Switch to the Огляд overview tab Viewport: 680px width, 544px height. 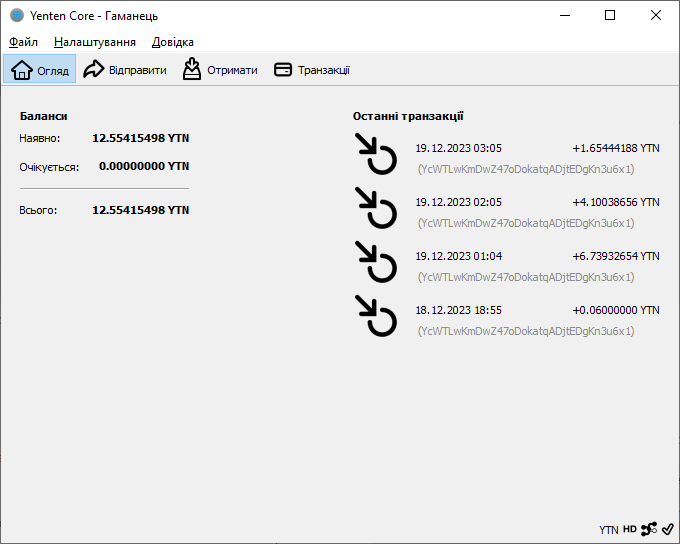[39, 69]
